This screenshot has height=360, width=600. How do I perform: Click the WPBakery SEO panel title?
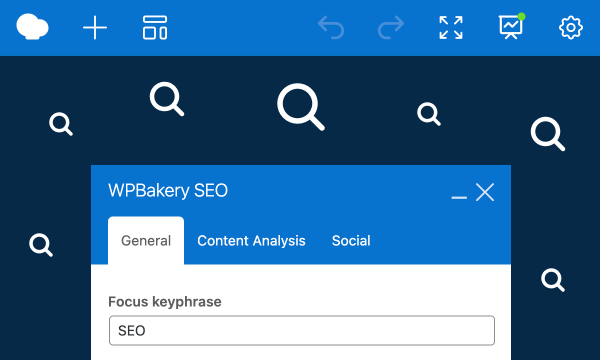coord(168,191)
